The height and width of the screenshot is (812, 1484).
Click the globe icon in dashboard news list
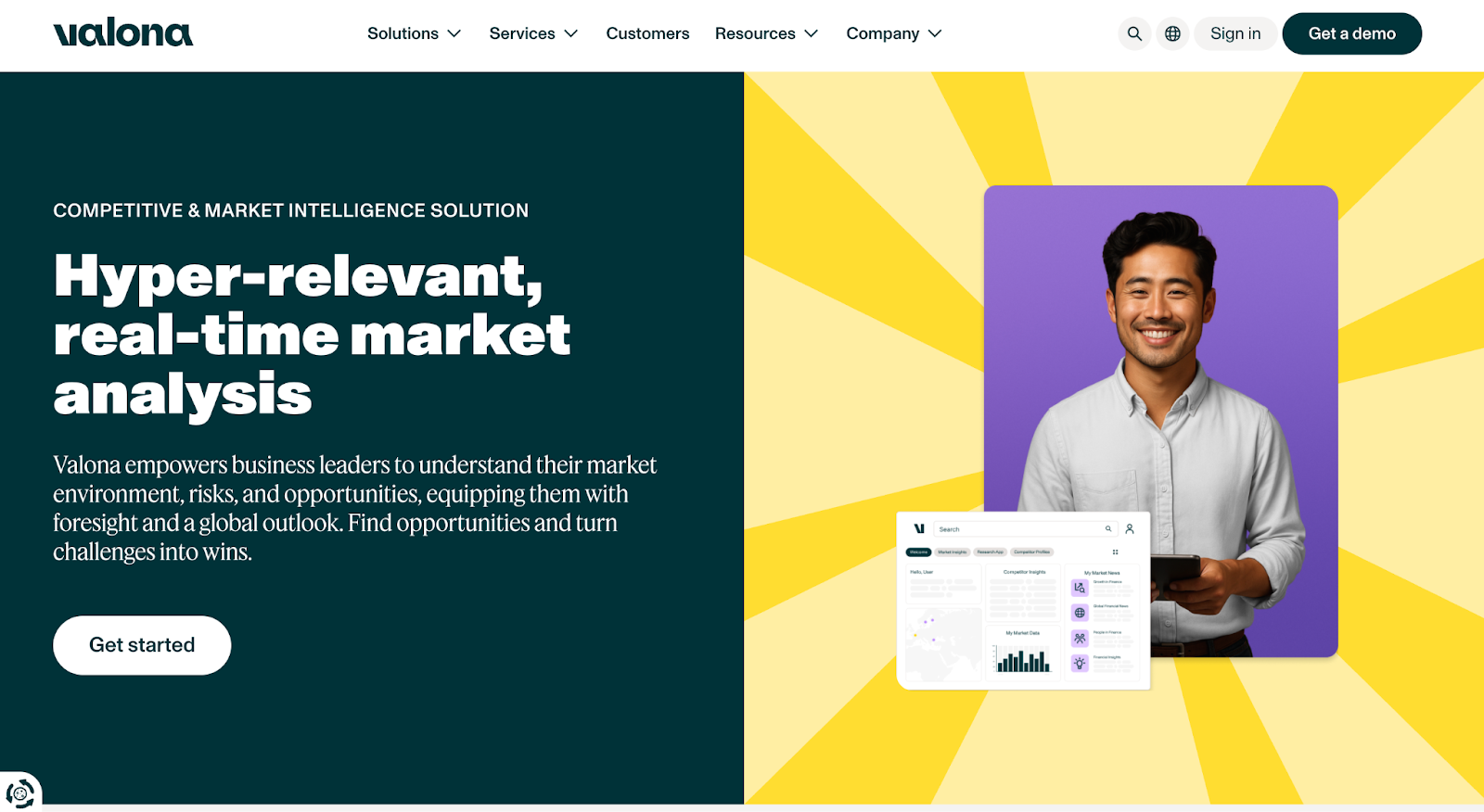[1080, 613]
